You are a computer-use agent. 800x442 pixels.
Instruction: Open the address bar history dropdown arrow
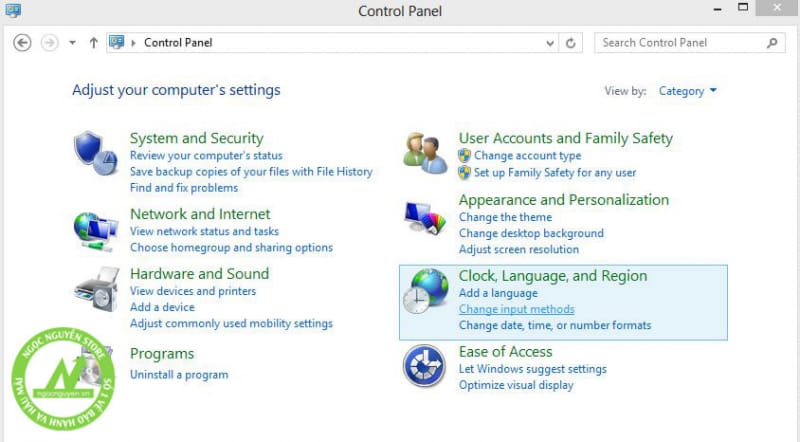(550, 43)
